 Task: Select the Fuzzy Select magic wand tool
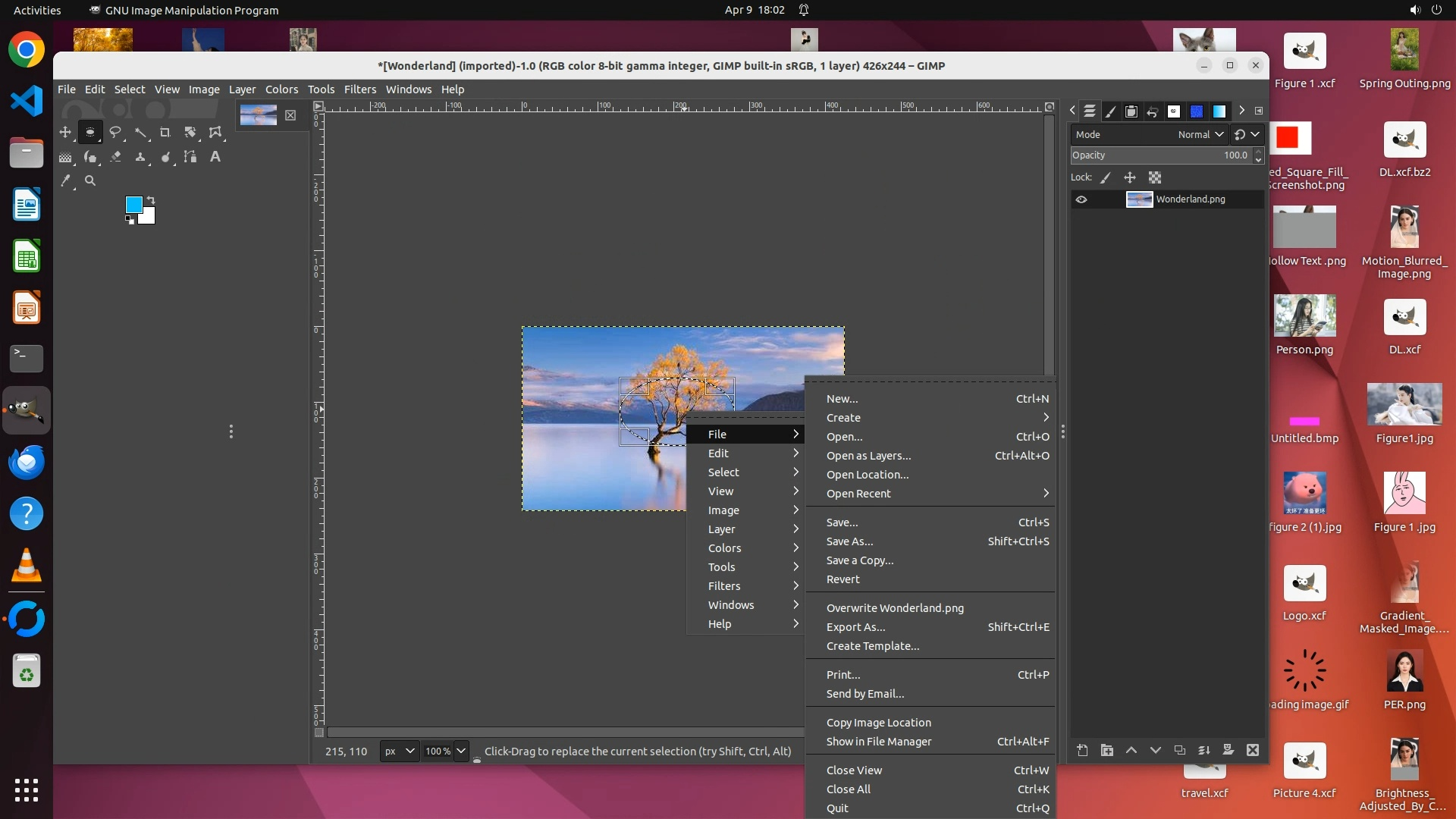pyautogui.click(x=140, y=133)
